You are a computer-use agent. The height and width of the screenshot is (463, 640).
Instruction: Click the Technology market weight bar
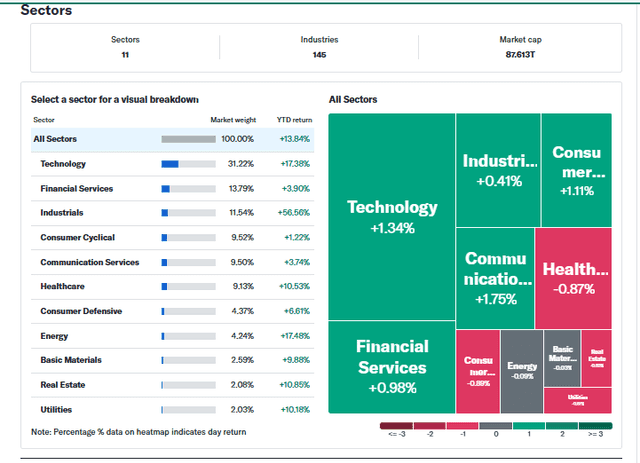pos(189,164)
